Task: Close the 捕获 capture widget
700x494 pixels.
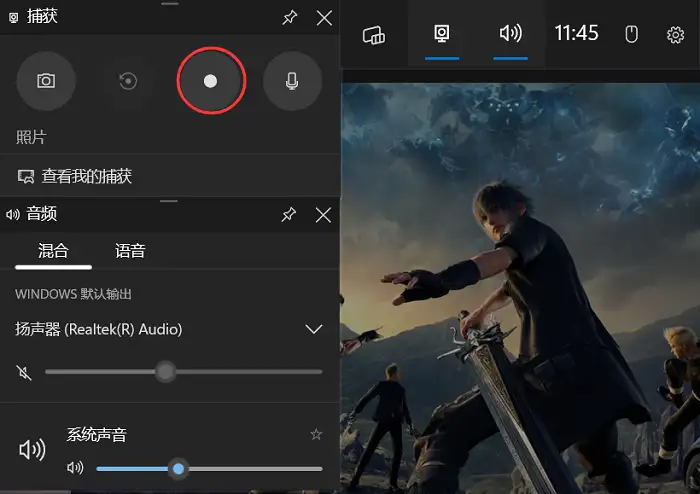Action: tap(324, 18)
